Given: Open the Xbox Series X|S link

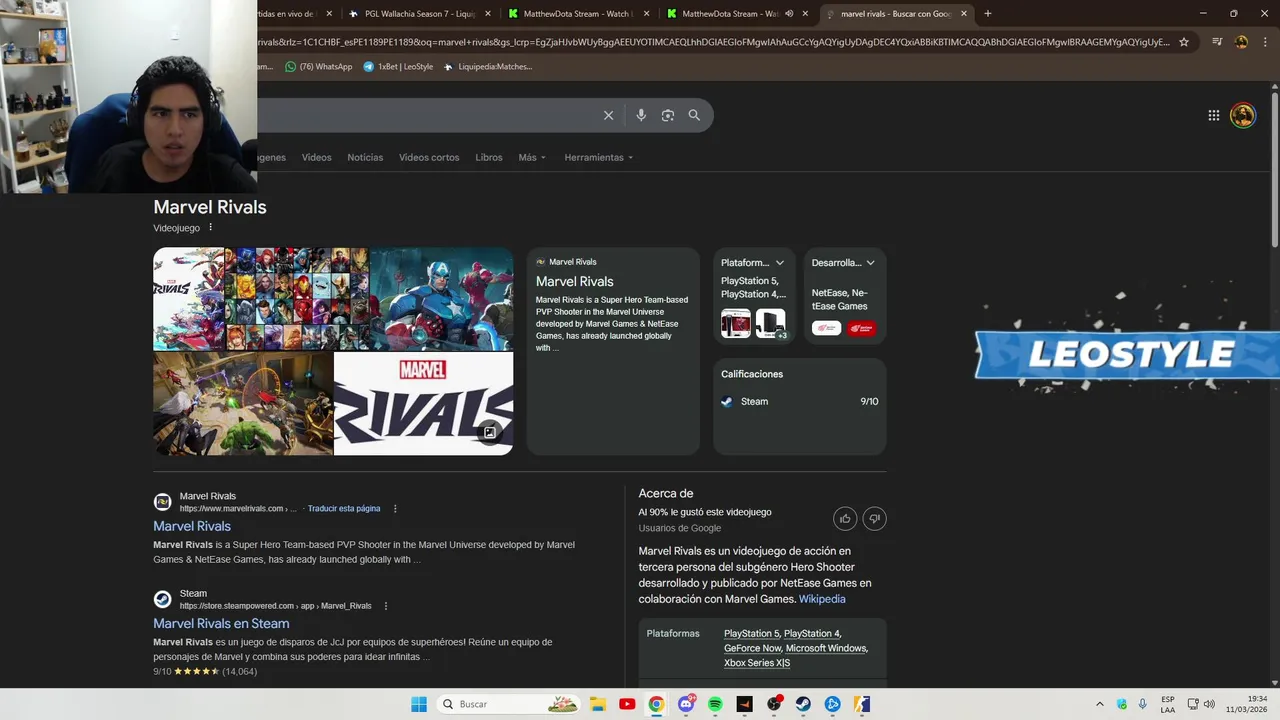Looking at the screenshot, I should coord(757,663).
